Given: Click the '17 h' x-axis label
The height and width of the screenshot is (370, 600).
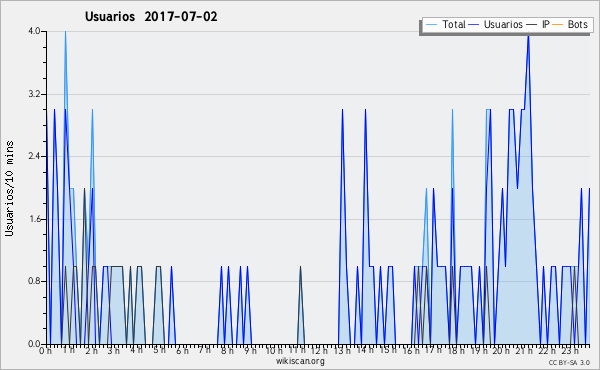Looking at the screenshot, I should point(433,350).
